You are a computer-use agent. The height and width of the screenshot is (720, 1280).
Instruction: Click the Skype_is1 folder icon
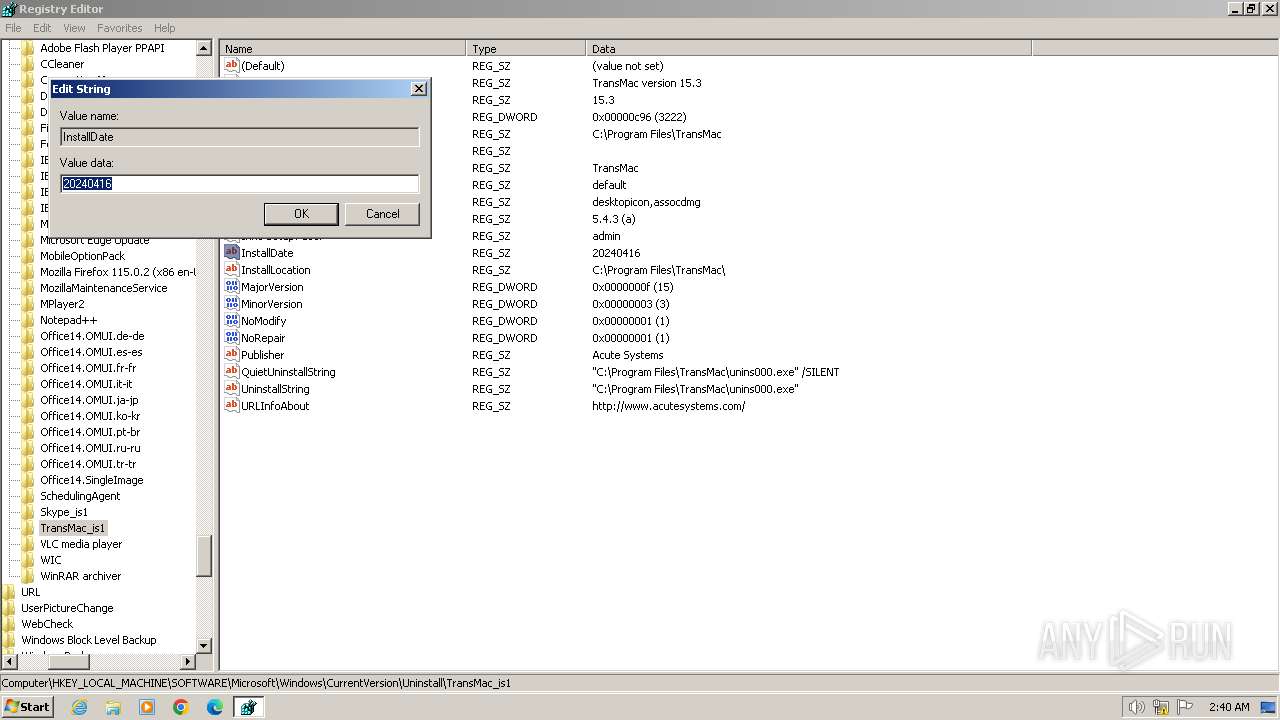pos(28,512)
